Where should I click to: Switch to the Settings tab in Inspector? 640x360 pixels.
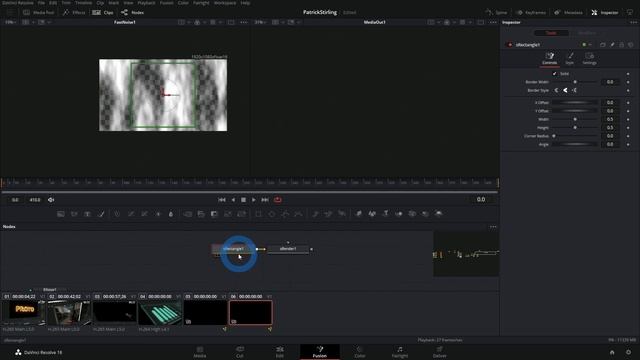coord(589,58)
